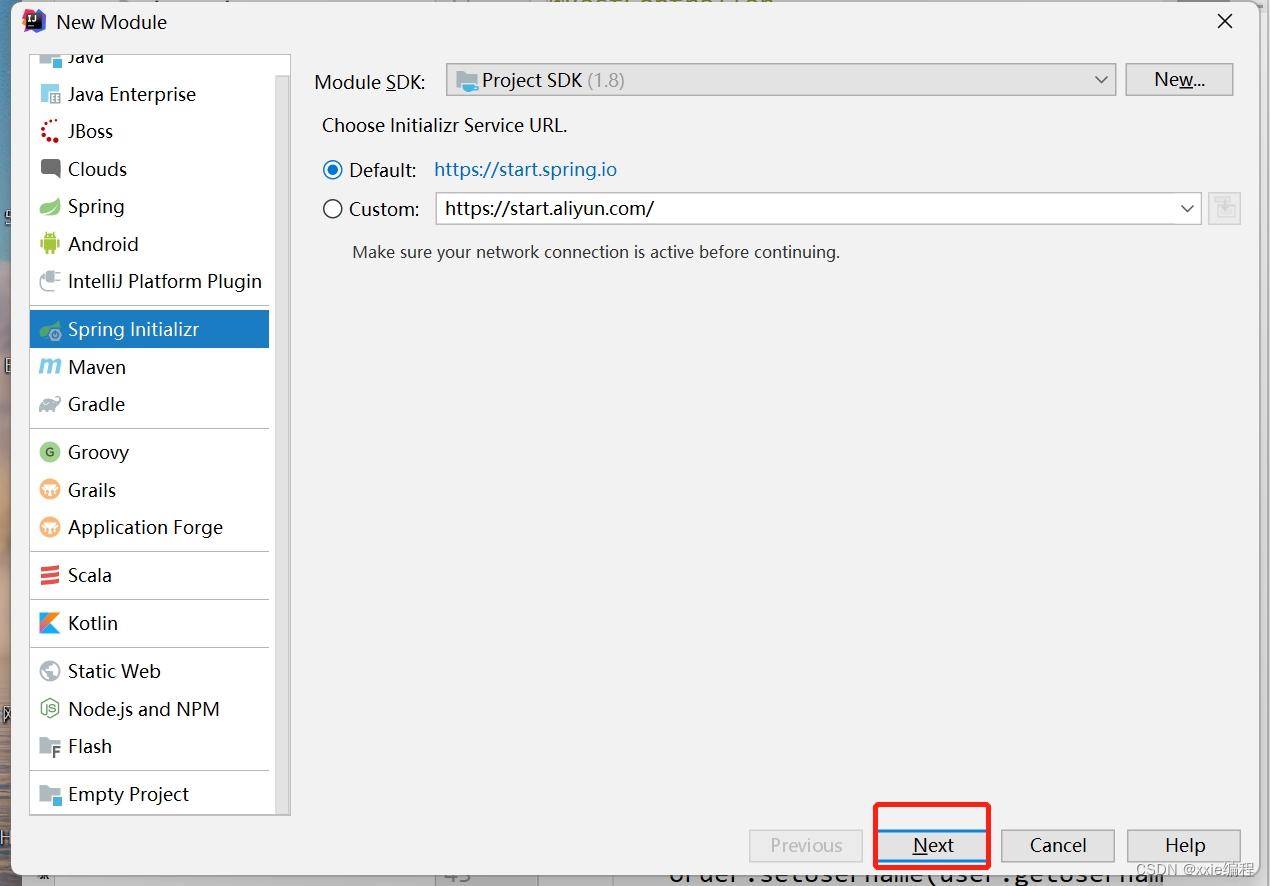Click the 'Maven' label in list
Image resolution: width=1270 pixels, height=886 pixels.
coord(97,367)
